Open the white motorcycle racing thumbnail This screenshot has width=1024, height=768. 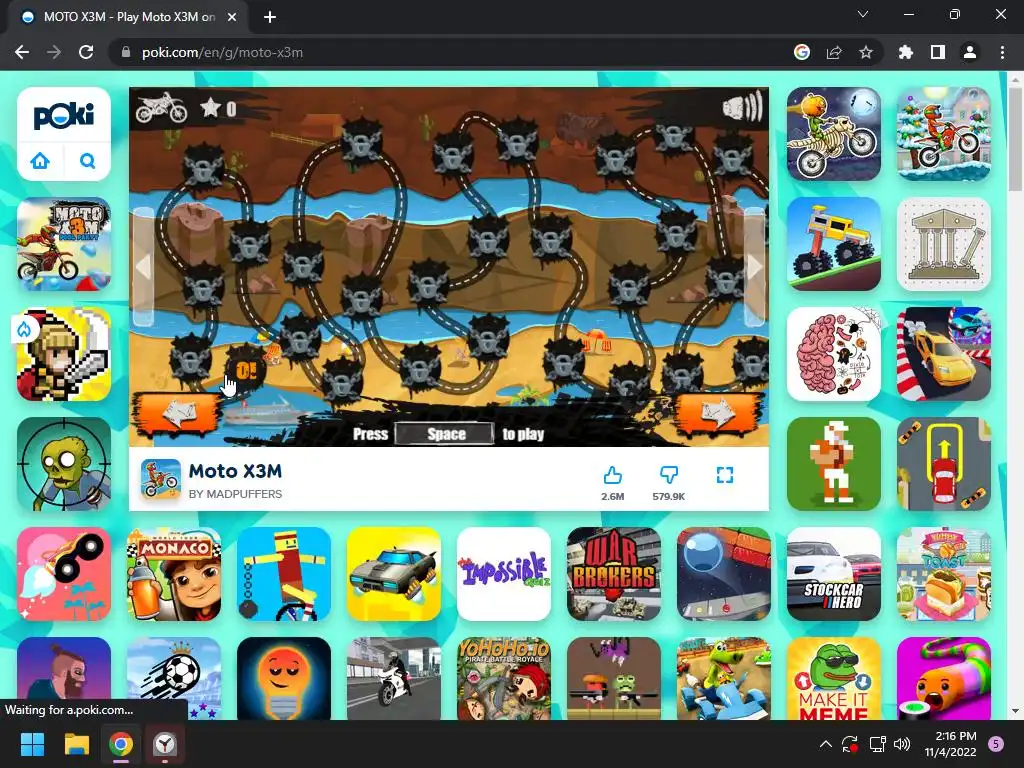click(x=394, y=679)
